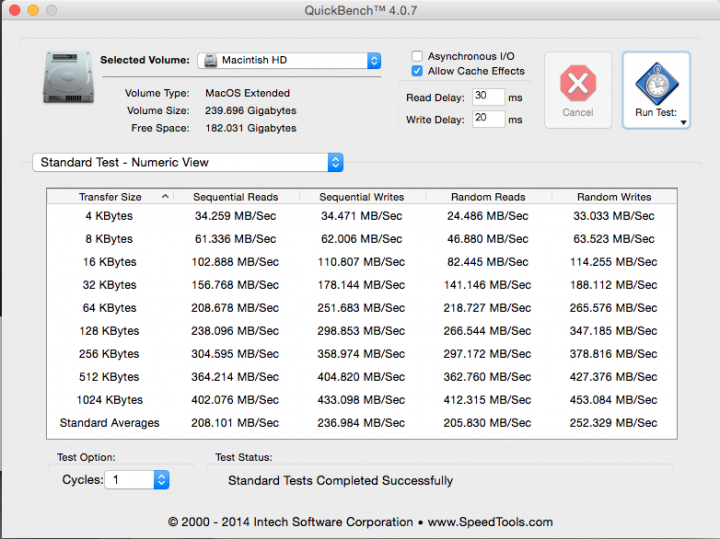Click the 34.259 MB/Sec sequential read value
The height and width of the screenshot is (539, 720).
[x=235, y=216]
